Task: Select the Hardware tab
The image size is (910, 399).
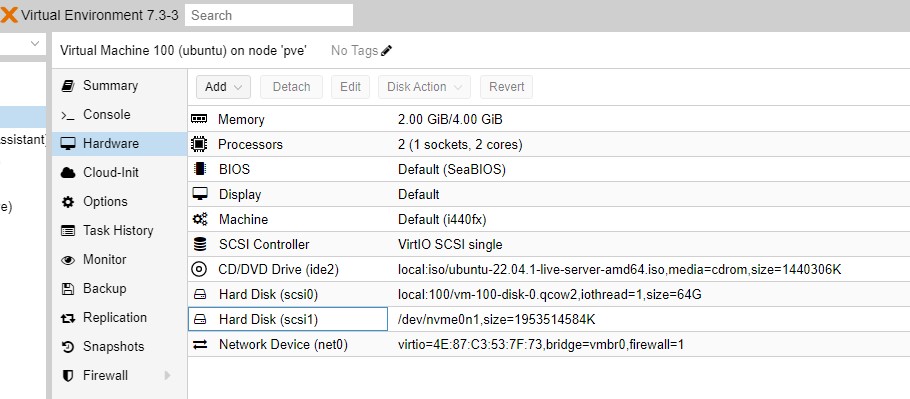Action: coord(119,144)
